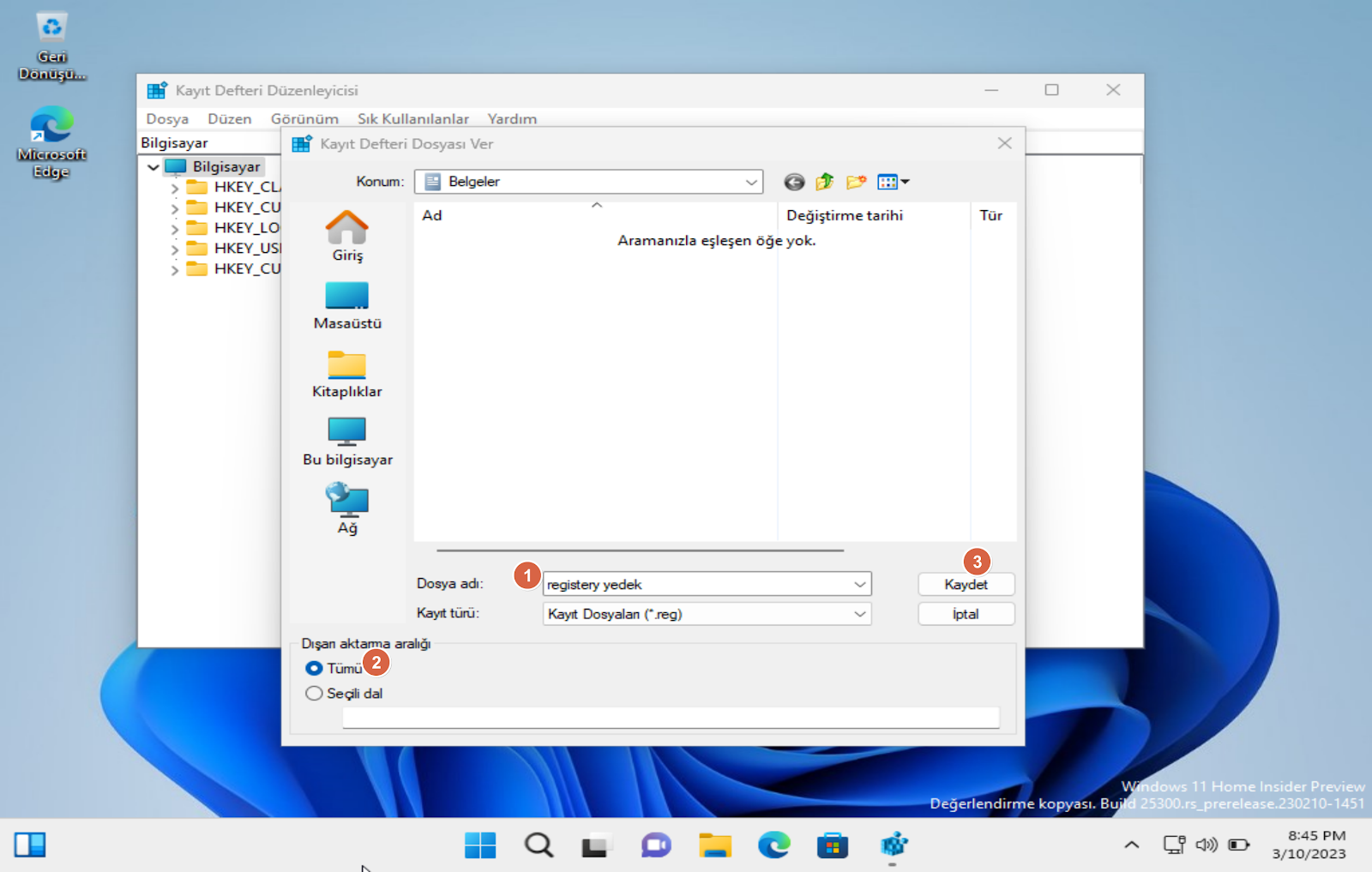Open Yardım menu in Registry Editor
The width and height of the screenshot is (1372, 872).
click(512, 118)
